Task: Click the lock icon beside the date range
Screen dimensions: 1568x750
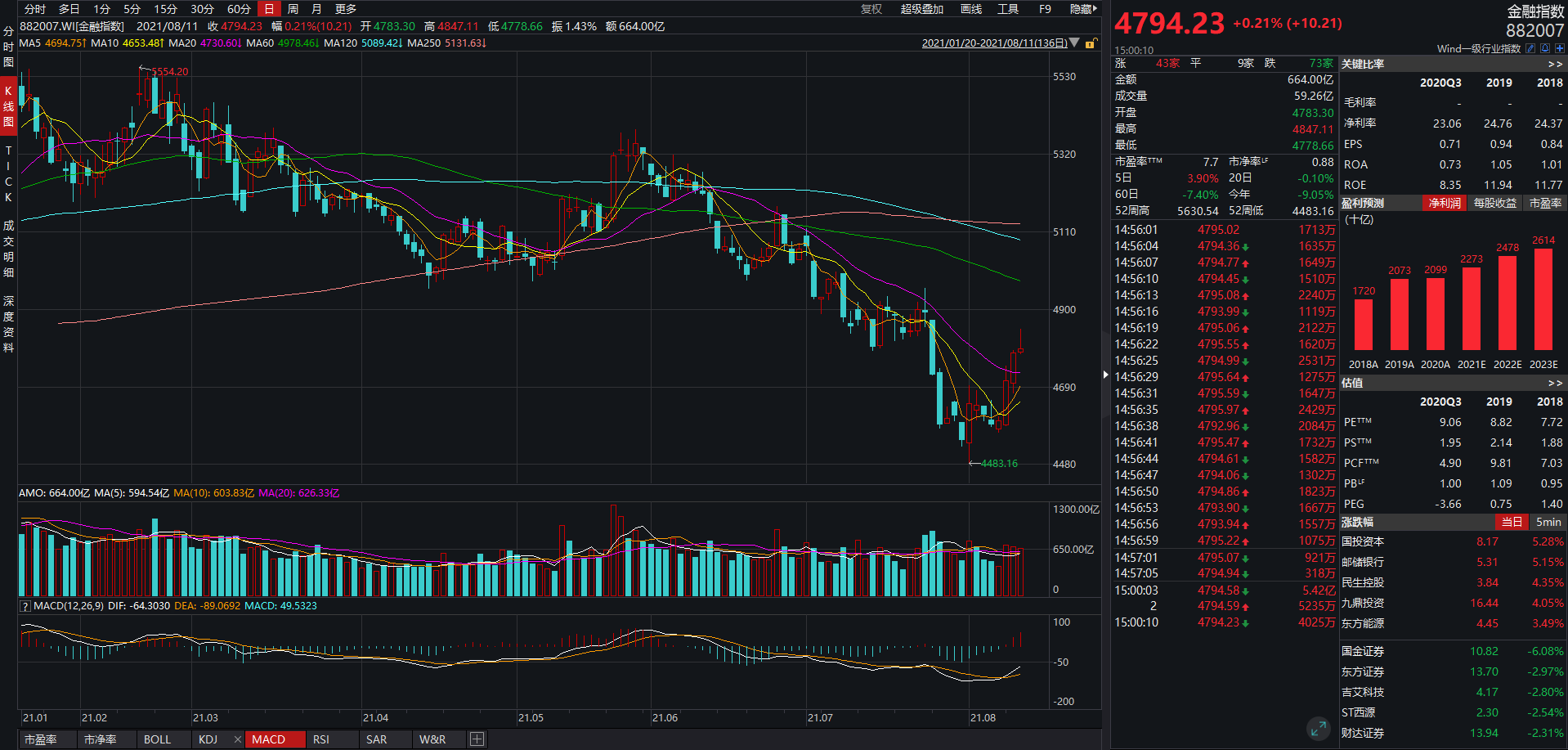Action: [x=1091, y=43]
